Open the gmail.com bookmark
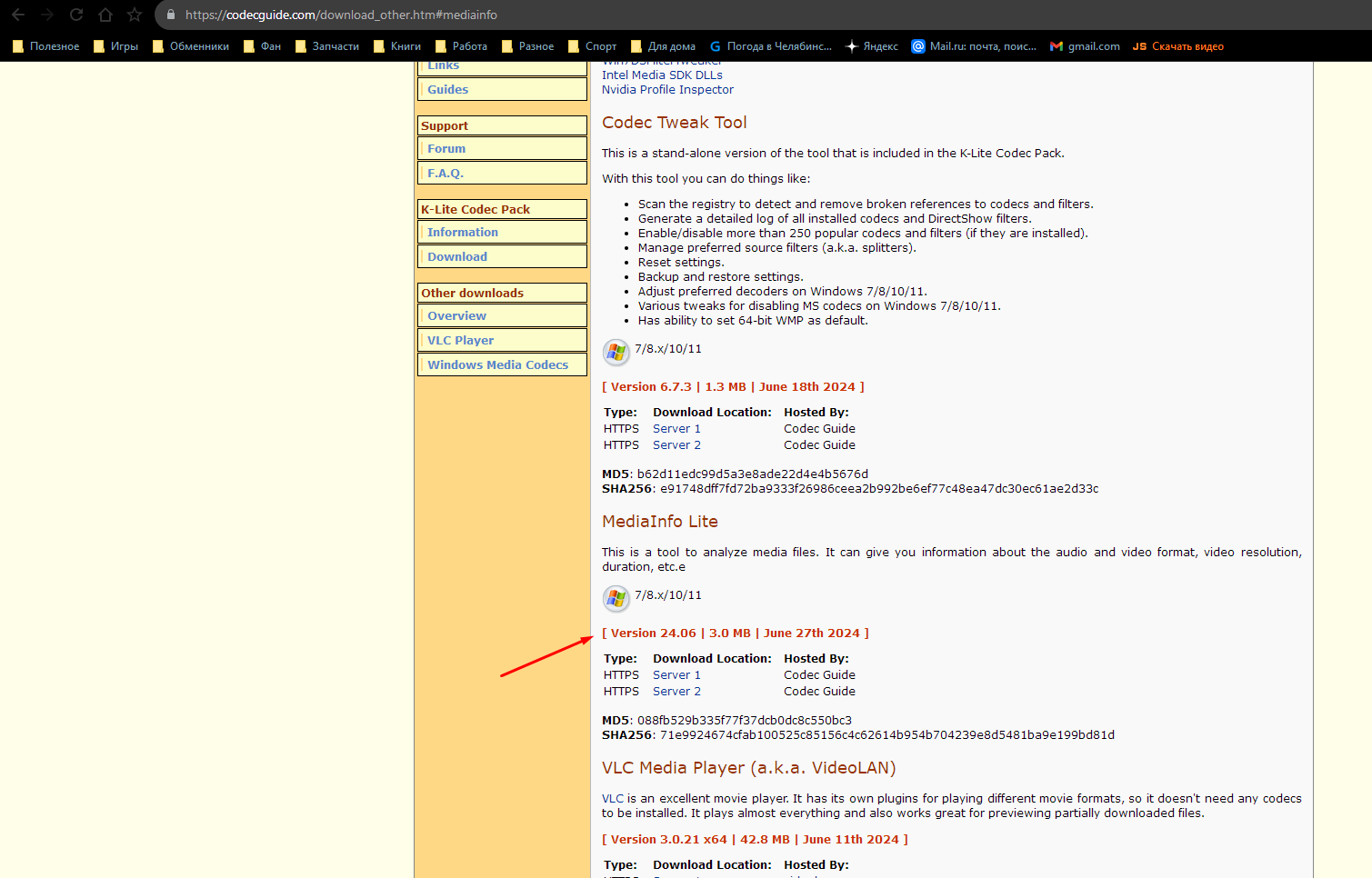1372x878 pixels. (x=1085, y=46)
